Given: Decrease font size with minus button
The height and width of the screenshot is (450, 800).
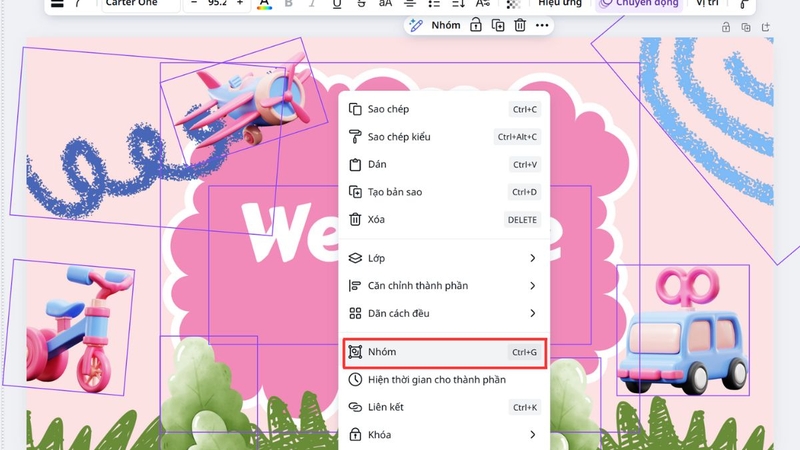Looking at the screenshot, I should tap(194, 4).
